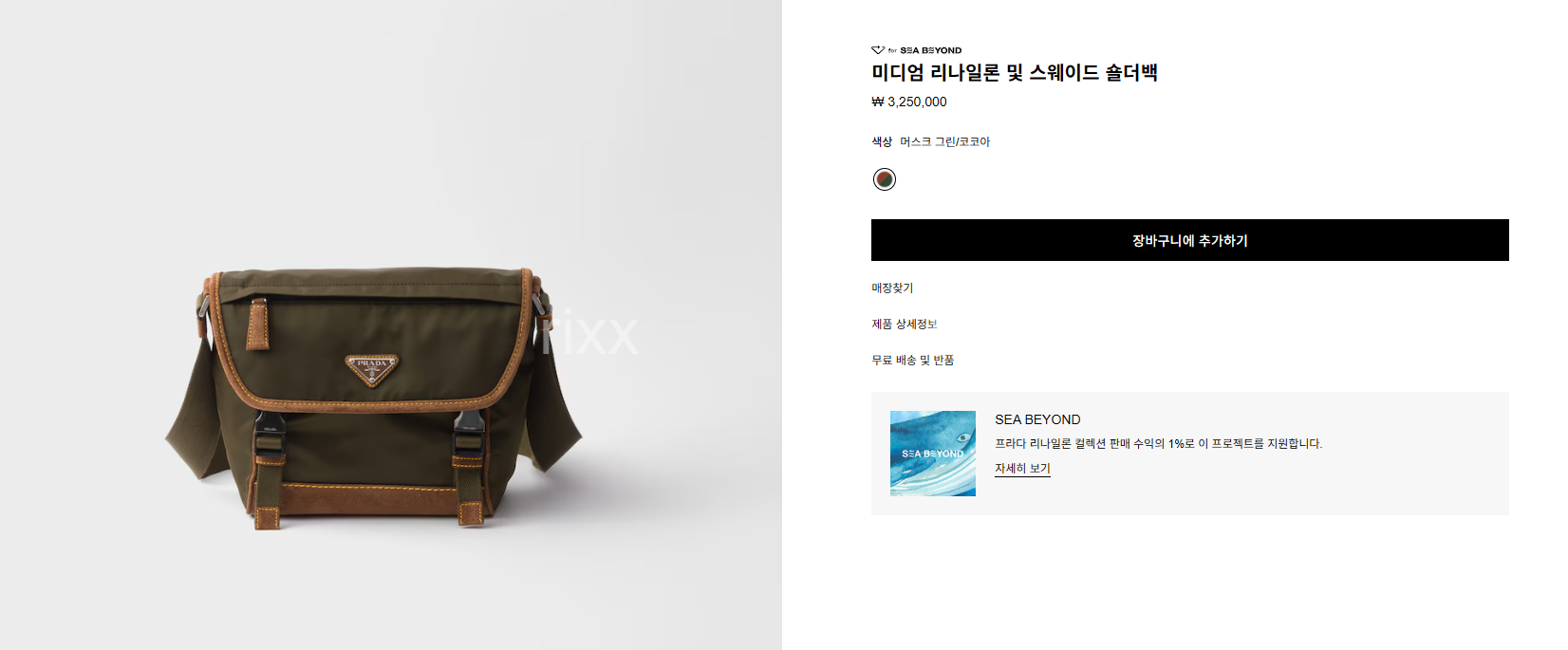Expand the 무료 배송 및 반품 section
Screen dimensions: 1568x650
(x=913, y=360)
